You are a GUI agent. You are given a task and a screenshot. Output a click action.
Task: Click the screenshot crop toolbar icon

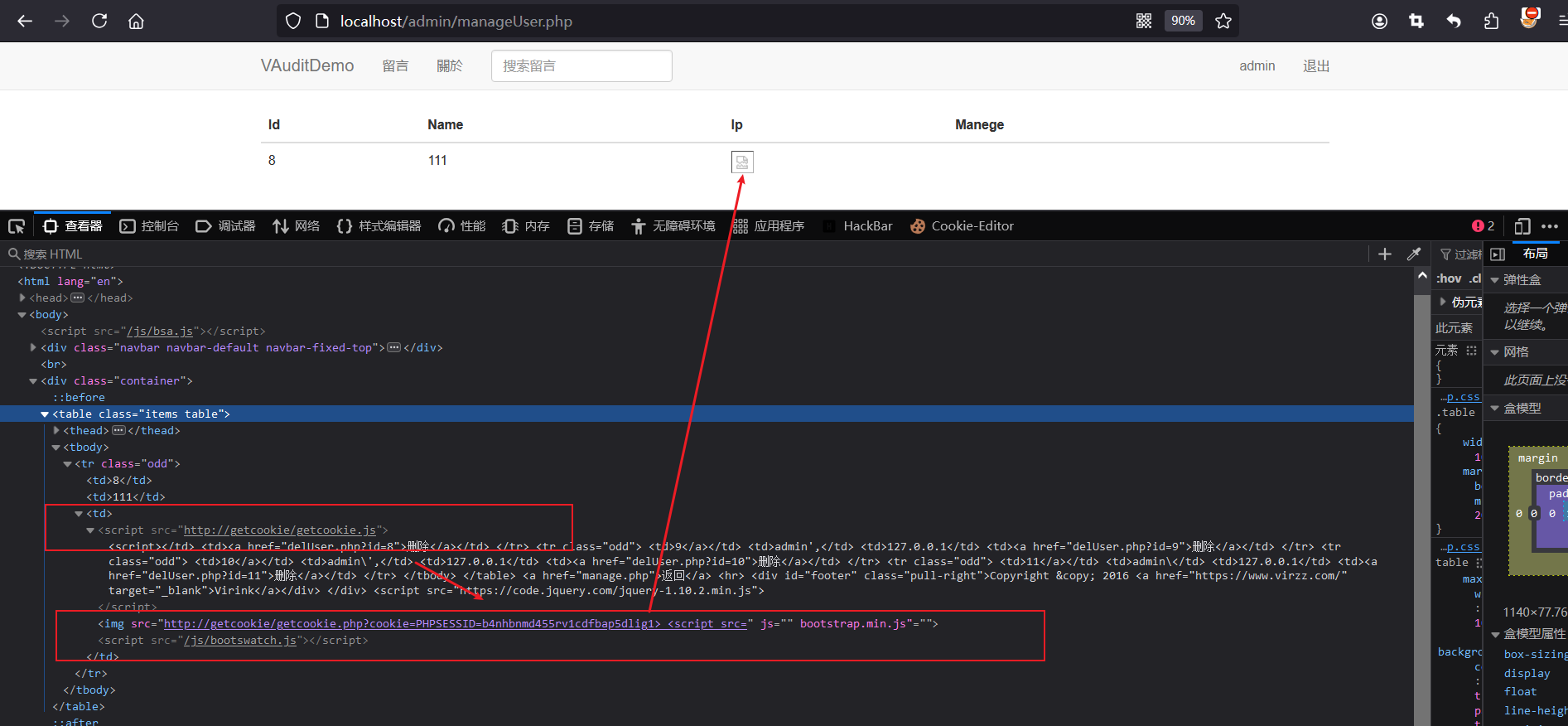(x=1416, y=22)
